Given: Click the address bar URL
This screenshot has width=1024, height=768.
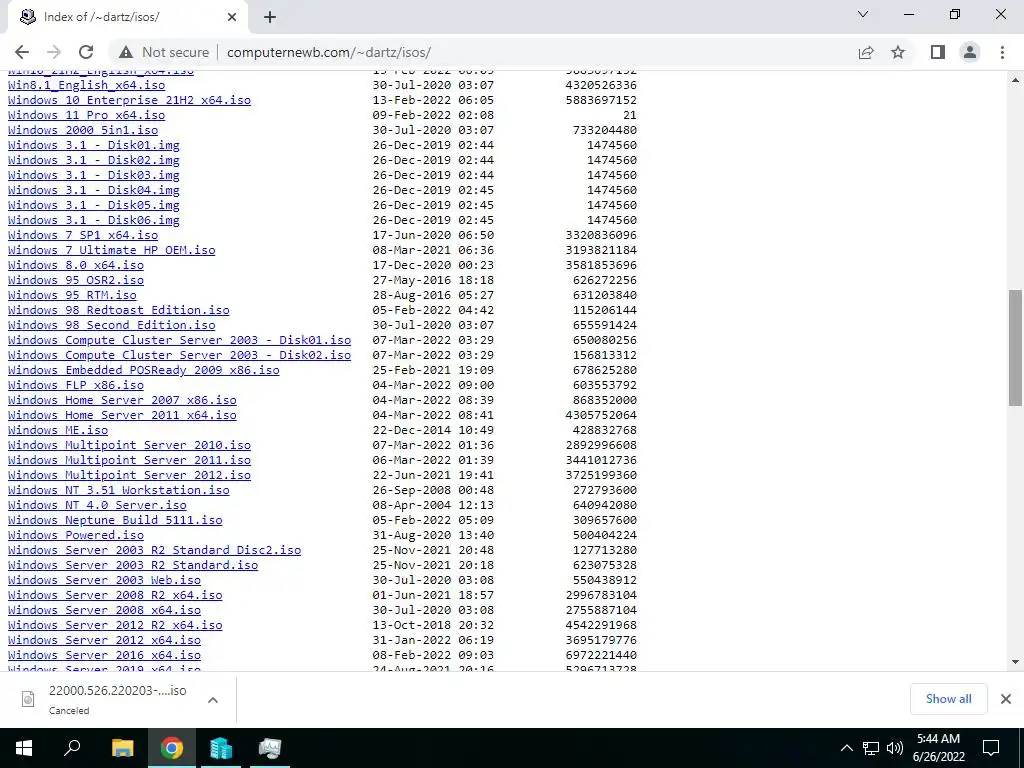Looking at the screenshot, I should (x=328, y=52).
